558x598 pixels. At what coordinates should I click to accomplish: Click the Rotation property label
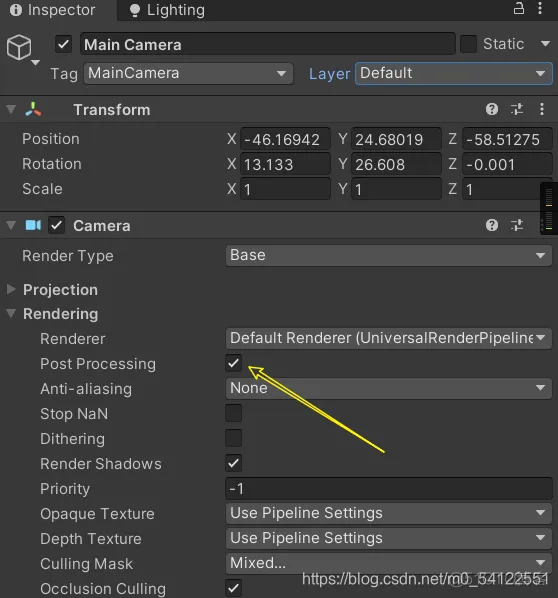click(52, 164)
